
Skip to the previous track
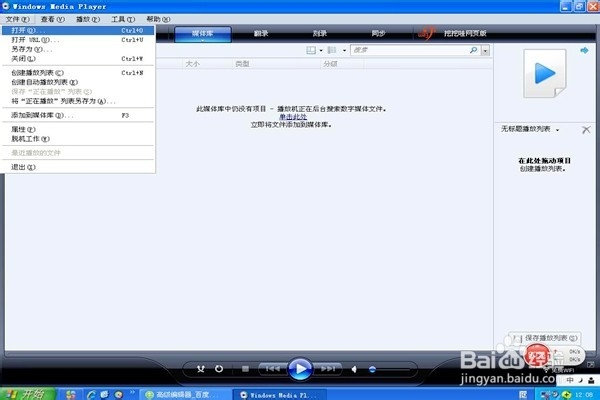click(x=272, y=369)
